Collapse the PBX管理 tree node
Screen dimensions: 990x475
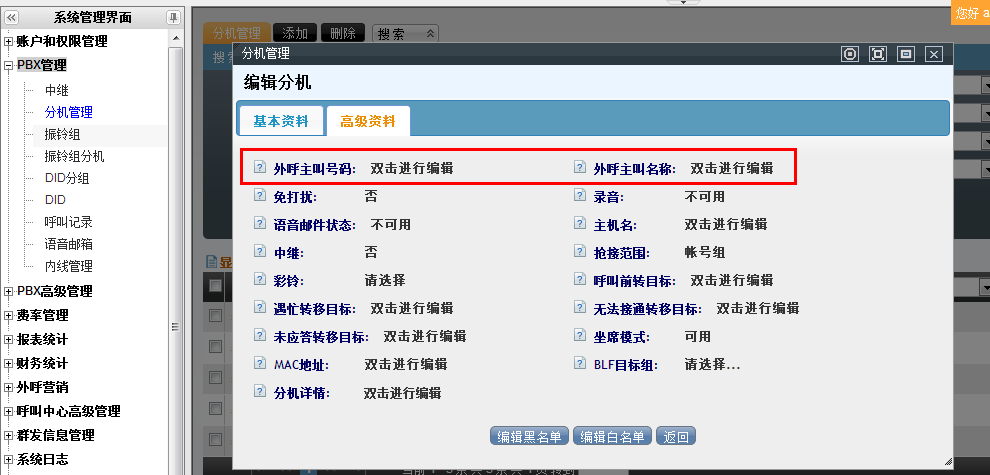pyautogui.click(x=9, y=66)
